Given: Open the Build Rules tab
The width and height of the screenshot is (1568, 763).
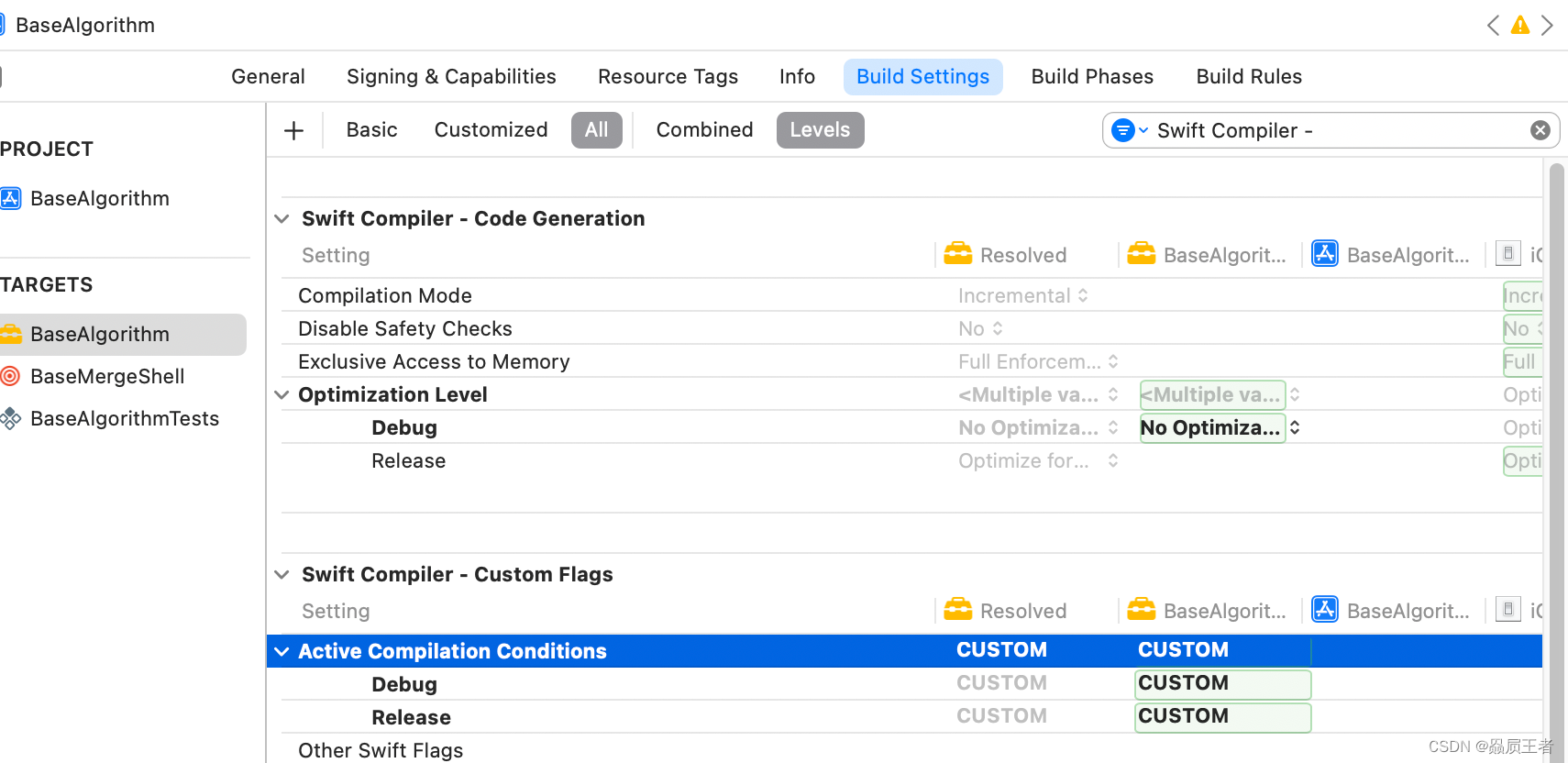Looking at the screenshot, I should (1249, 77).
